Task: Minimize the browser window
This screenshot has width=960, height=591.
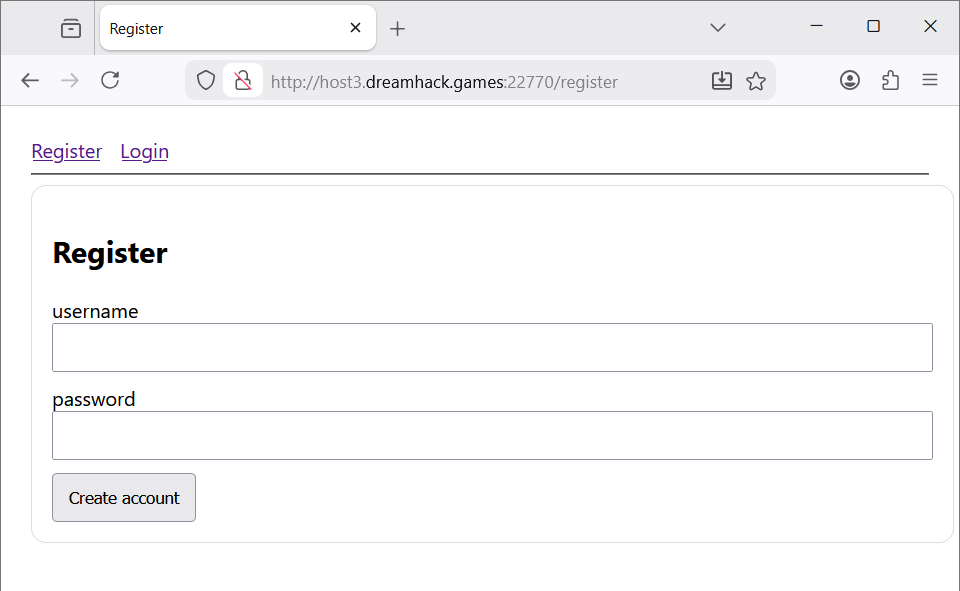Action: (816, 26)
